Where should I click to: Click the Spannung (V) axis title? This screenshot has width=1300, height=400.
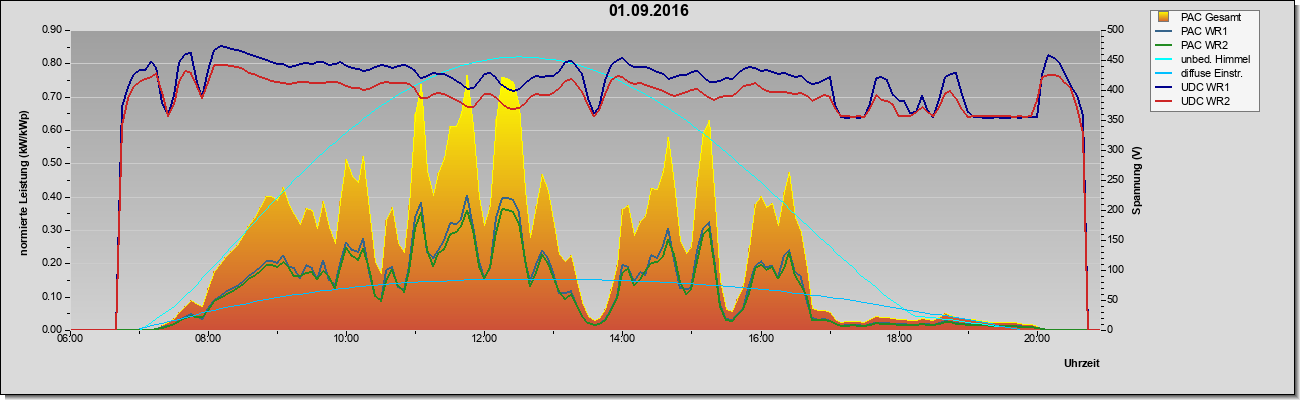(1137, 180)
